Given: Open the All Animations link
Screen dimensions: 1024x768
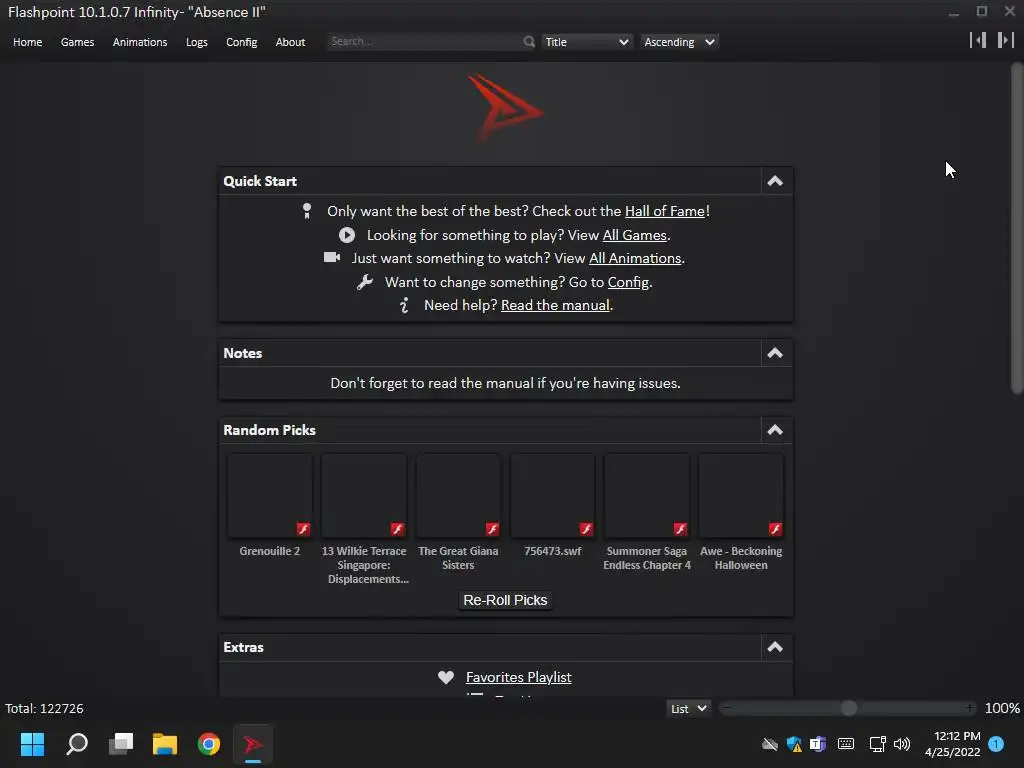Looking at the screenshot, I should point(635,258).
